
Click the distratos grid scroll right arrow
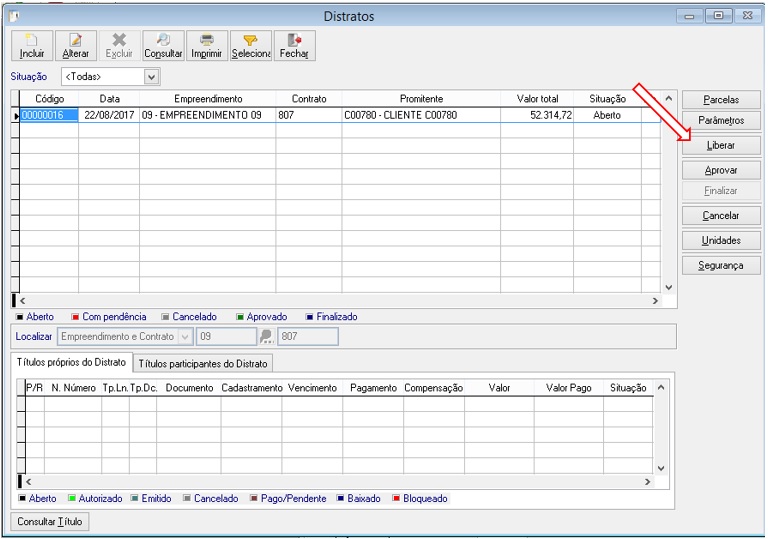pos(655,301)
